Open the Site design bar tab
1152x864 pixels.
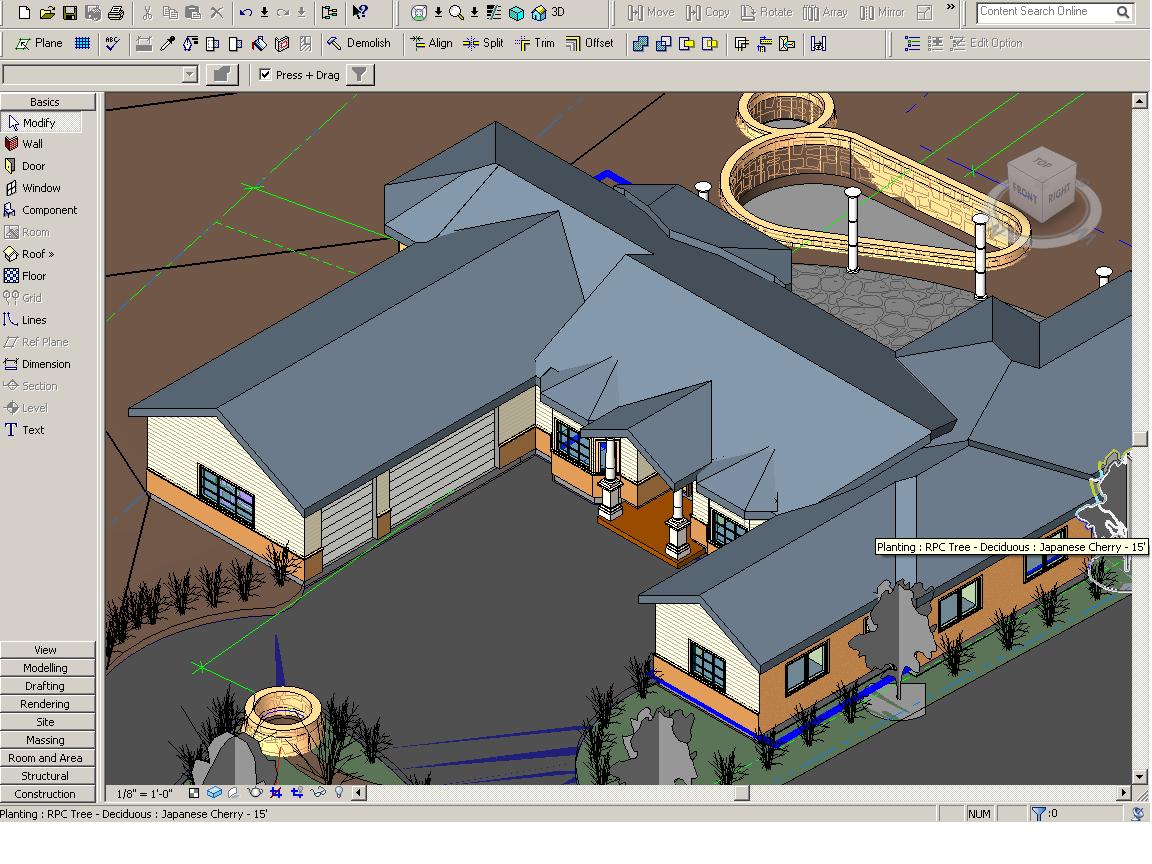click(x=48, y=721)
